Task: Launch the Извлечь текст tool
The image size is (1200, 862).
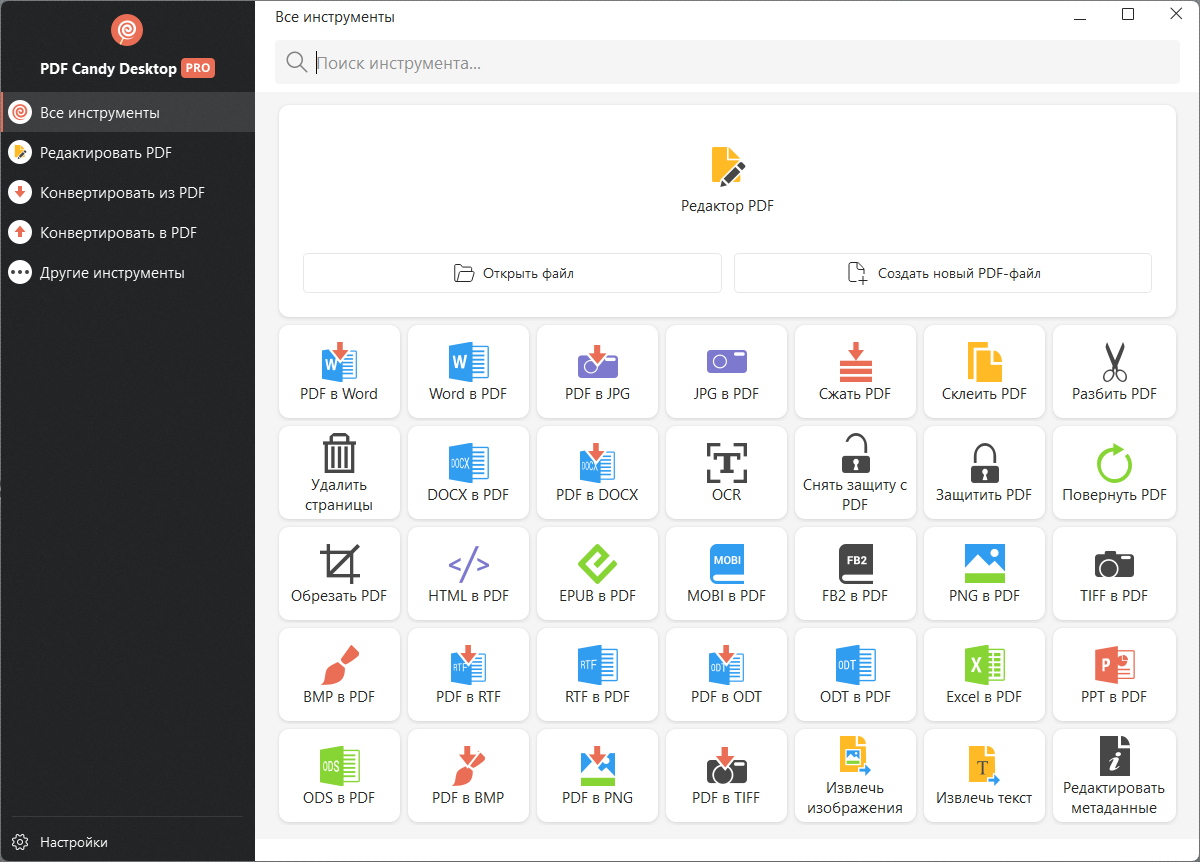Action: tap(984, 775)
